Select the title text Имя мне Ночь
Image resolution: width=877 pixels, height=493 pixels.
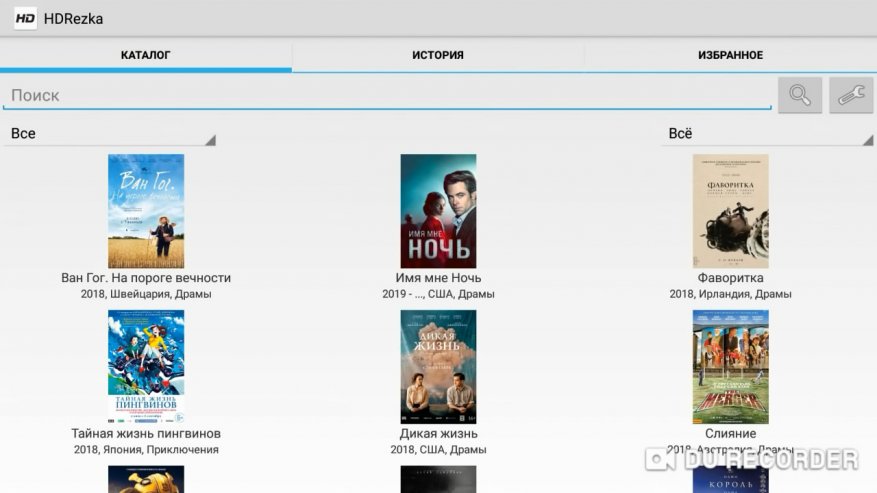pyautogui.click(x=438, y=278)
